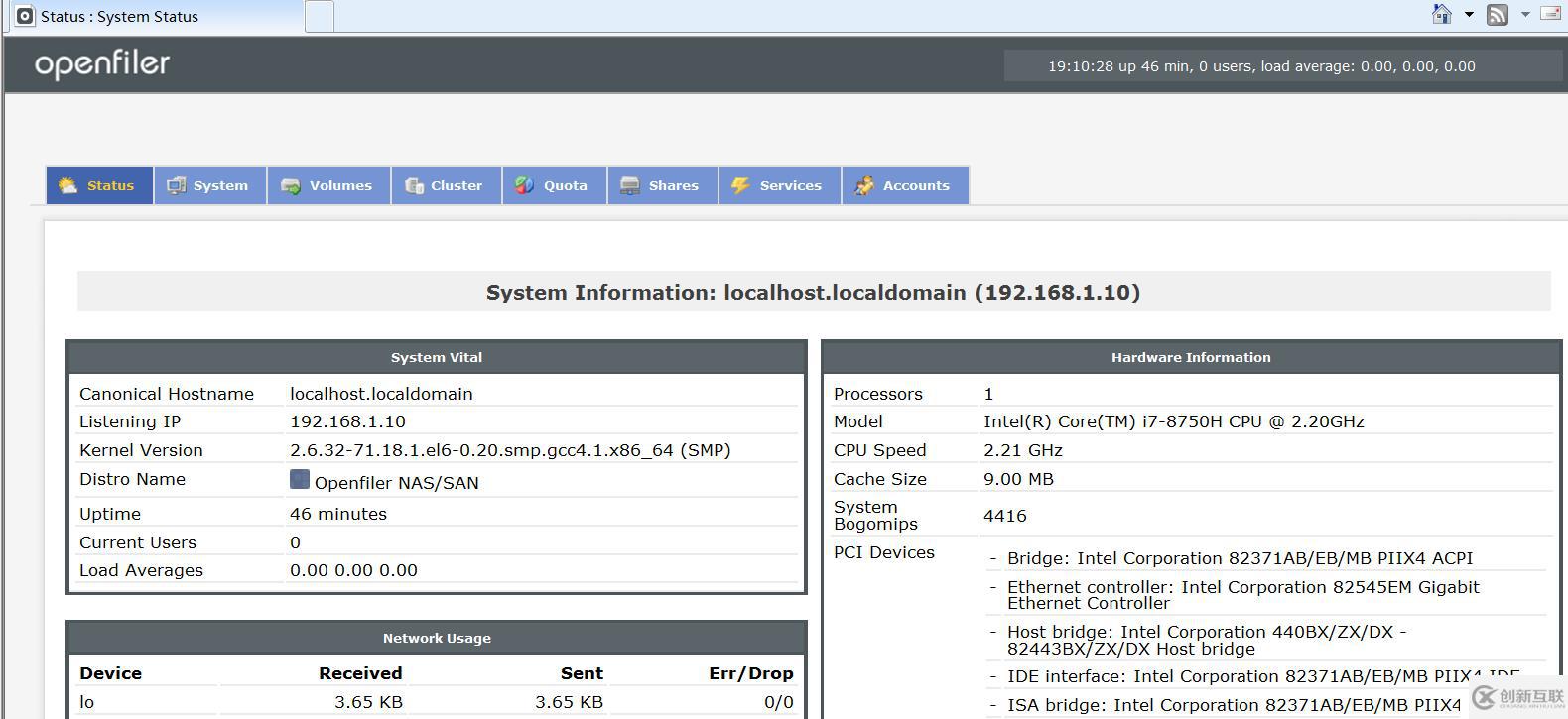The image size is (1568, 719).
Task: Click the System tab monitor icon
Action: 176,185
